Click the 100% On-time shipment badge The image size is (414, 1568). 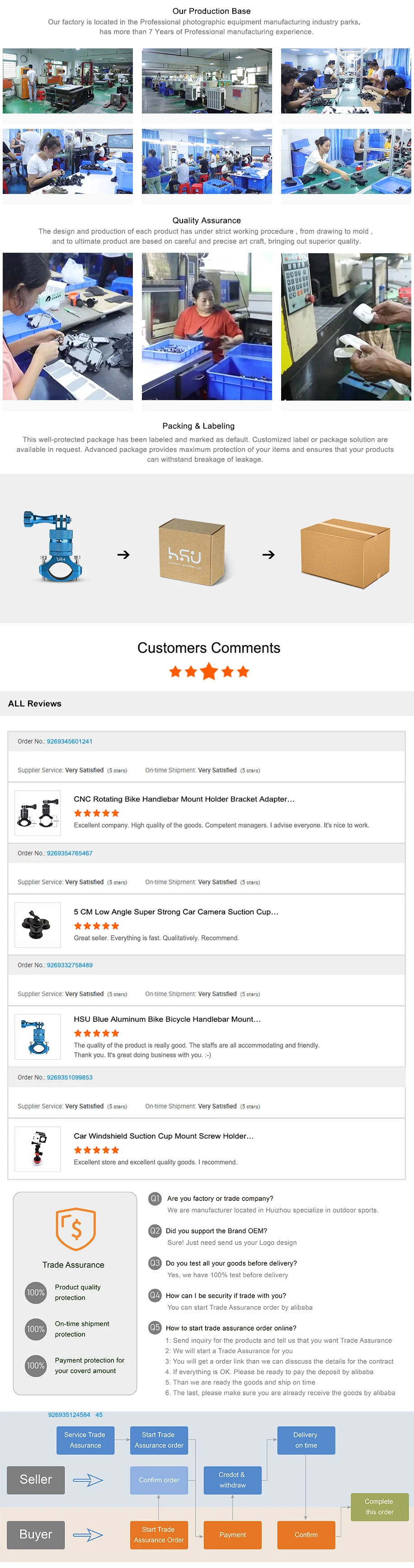(x=36, y=1329)
